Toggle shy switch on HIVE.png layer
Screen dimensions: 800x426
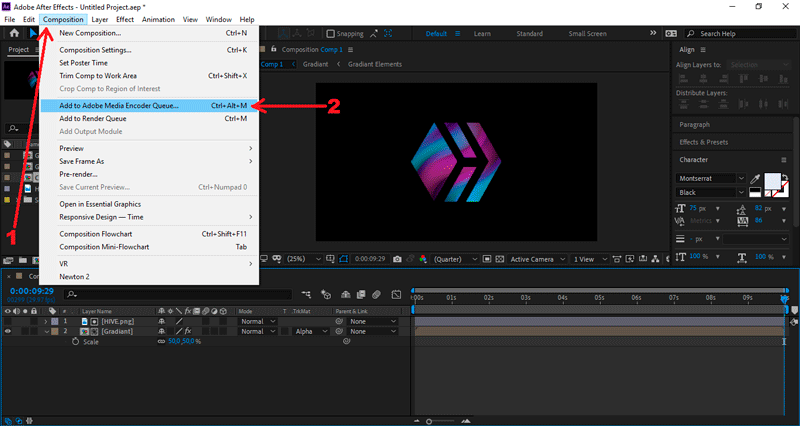click(x=162, y=321)
